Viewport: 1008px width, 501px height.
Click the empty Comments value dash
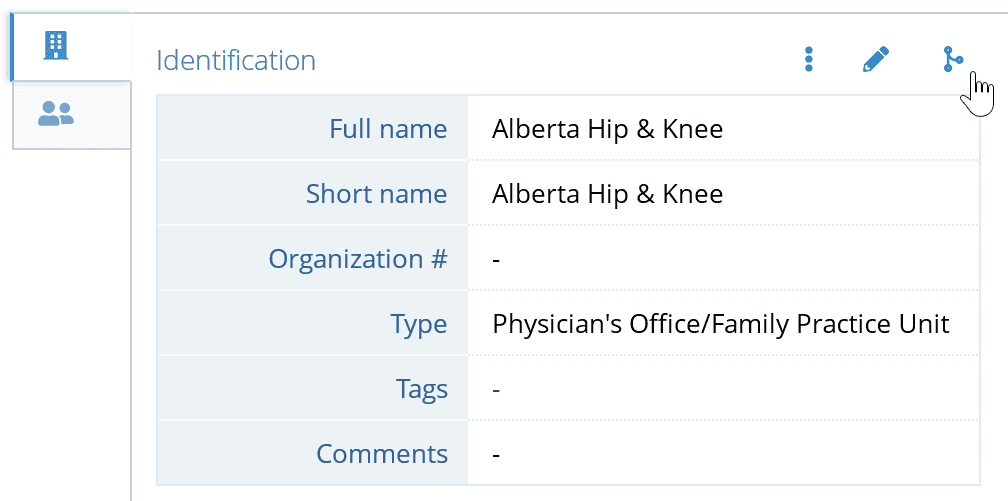point(496,455)
